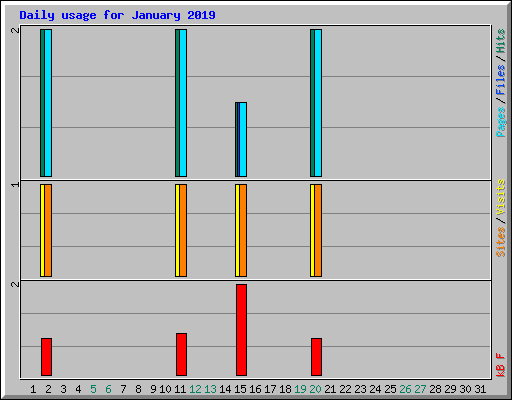Click the red 'KB F' legend label
This screenshot has width=512, height=400.
[501, 365]
